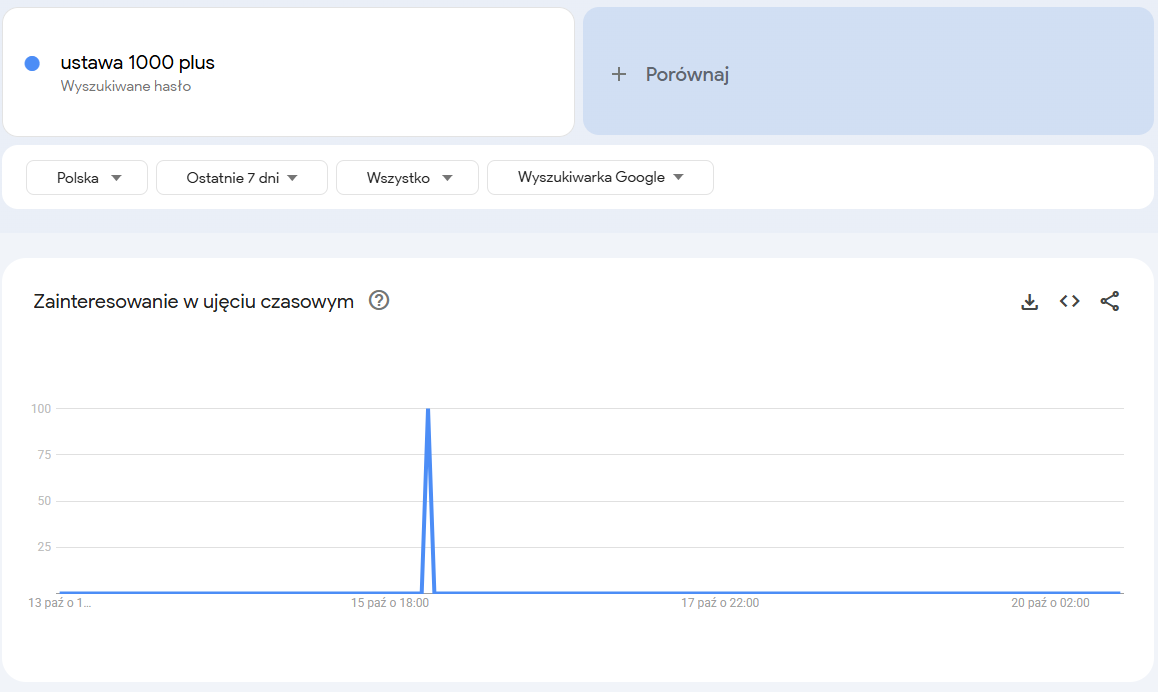This screenshot has width=1158, height=692.
Task: Download the interest over time chart data
Action: (x=1029, y=301)
